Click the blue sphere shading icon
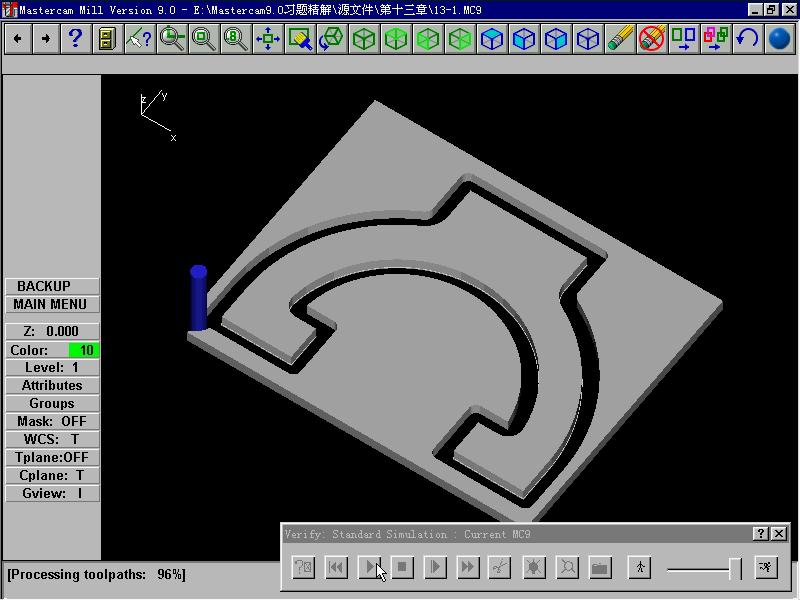 tap(779, 38)
